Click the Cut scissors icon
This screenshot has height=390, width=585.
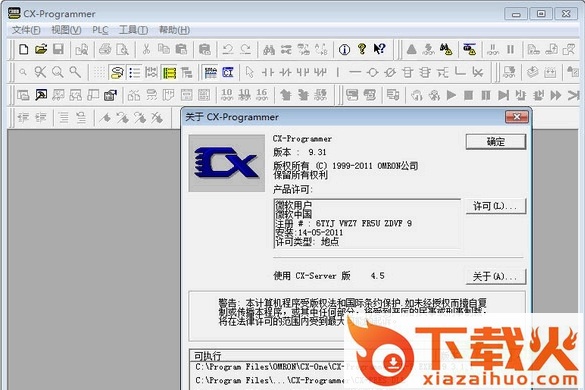[x=146, y=49]
